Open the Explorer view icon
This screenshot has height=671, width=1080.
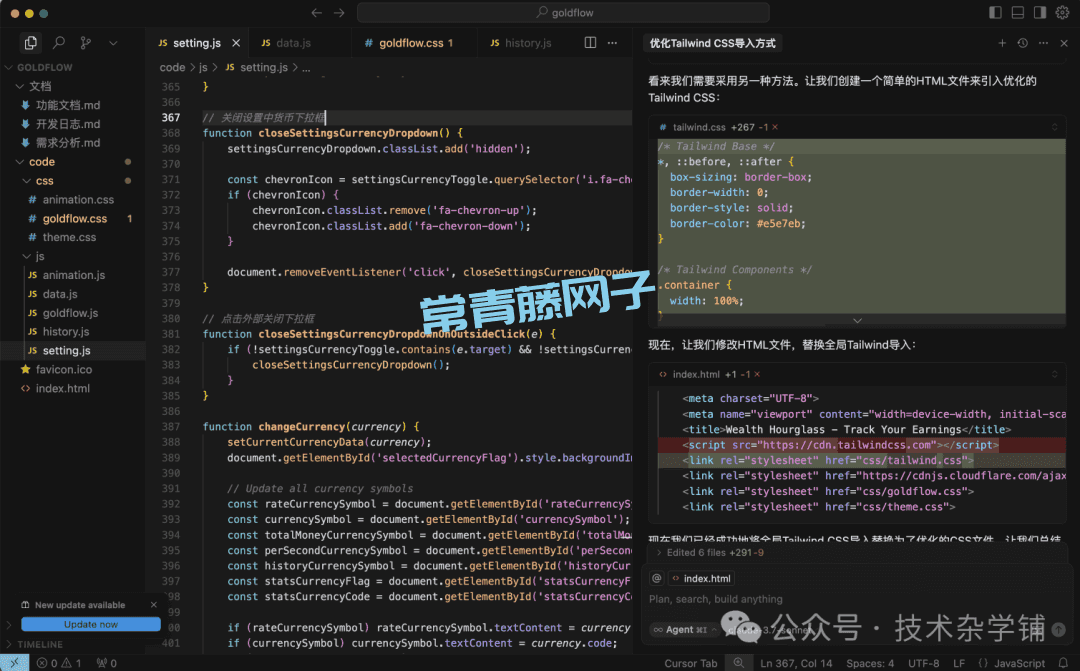click(30, 43)
